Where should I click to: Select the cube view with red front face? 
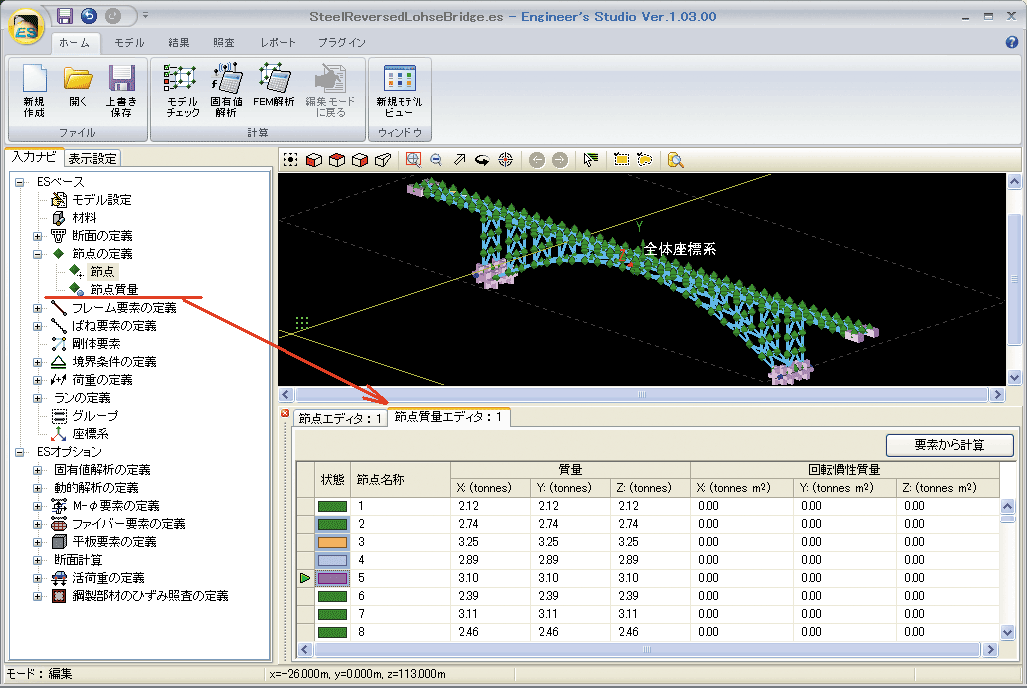314,160
